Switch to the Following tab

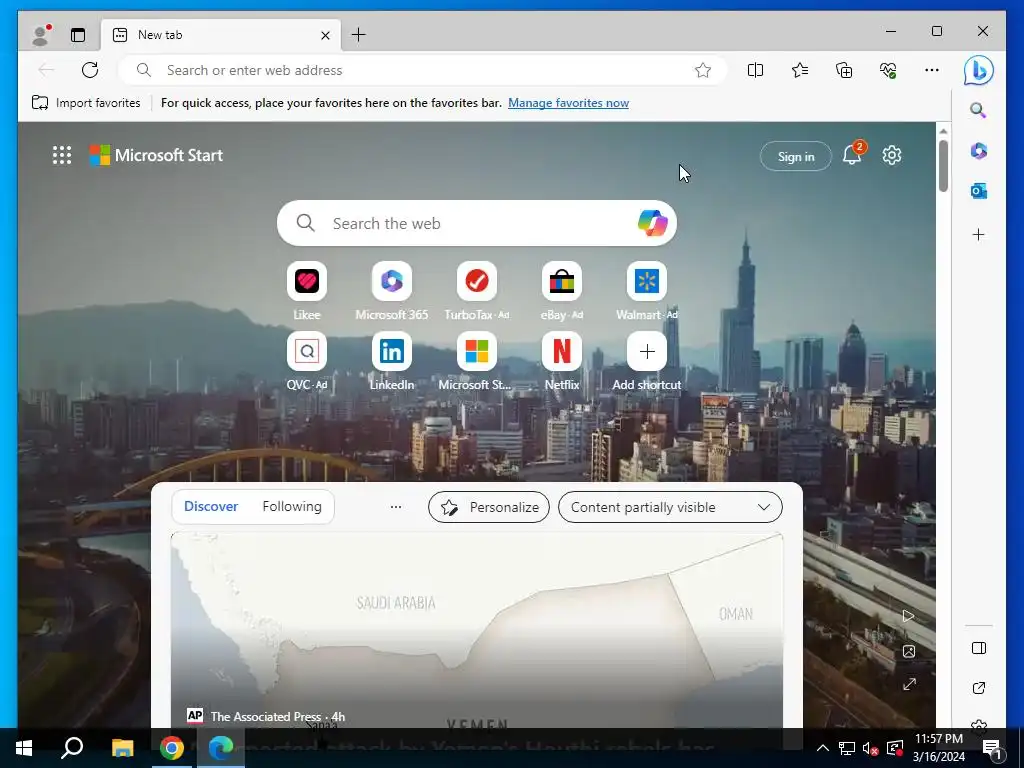[x=292, y=506]
